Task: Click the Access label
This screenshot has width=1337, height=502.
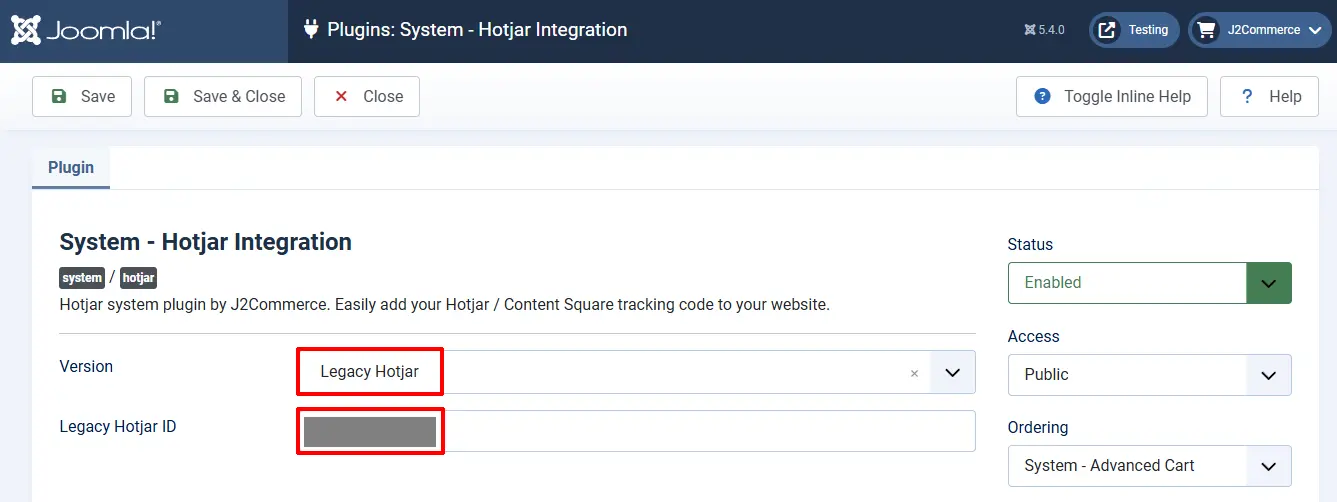Action: pyautogui.click(x=1034, y=336)
